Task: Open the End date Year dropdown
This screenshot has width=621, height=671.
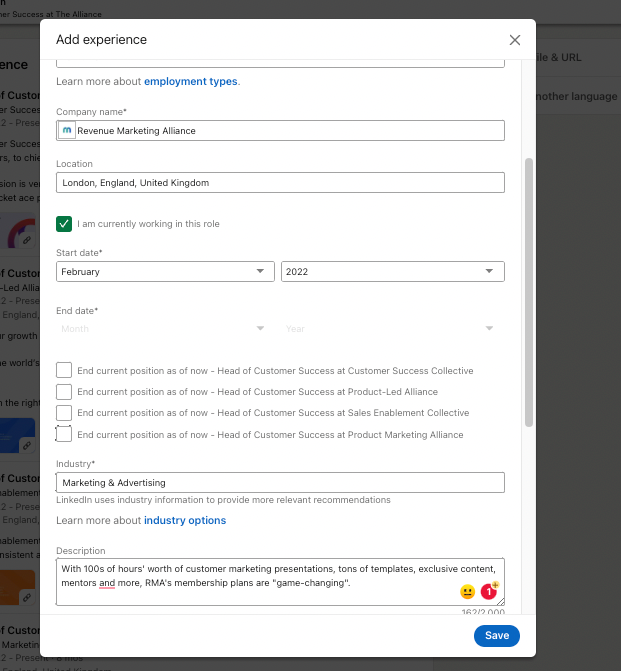Action: tap(392, 329)
